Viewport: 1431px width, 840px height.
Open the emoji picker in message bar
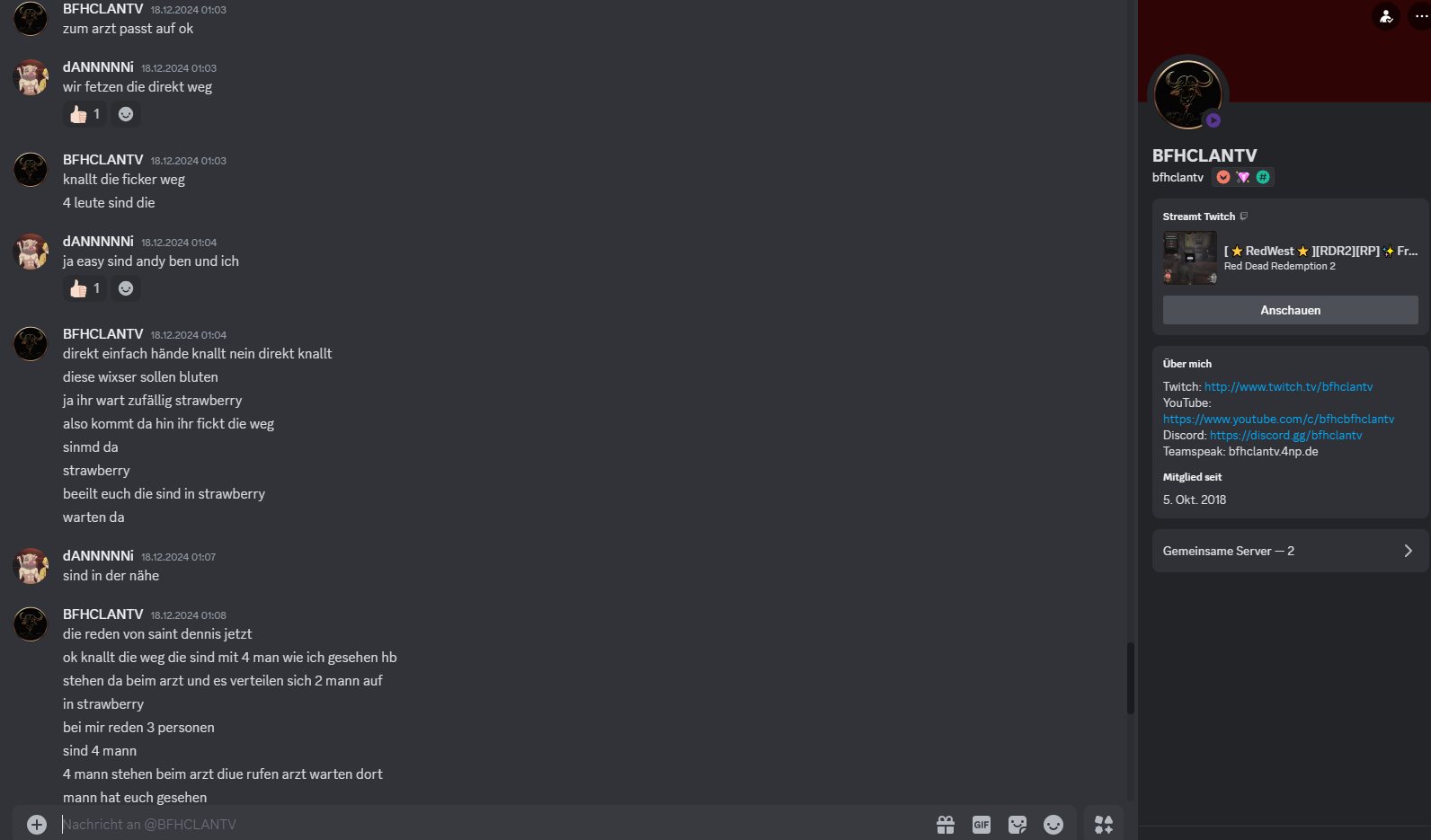(1053, 825)
